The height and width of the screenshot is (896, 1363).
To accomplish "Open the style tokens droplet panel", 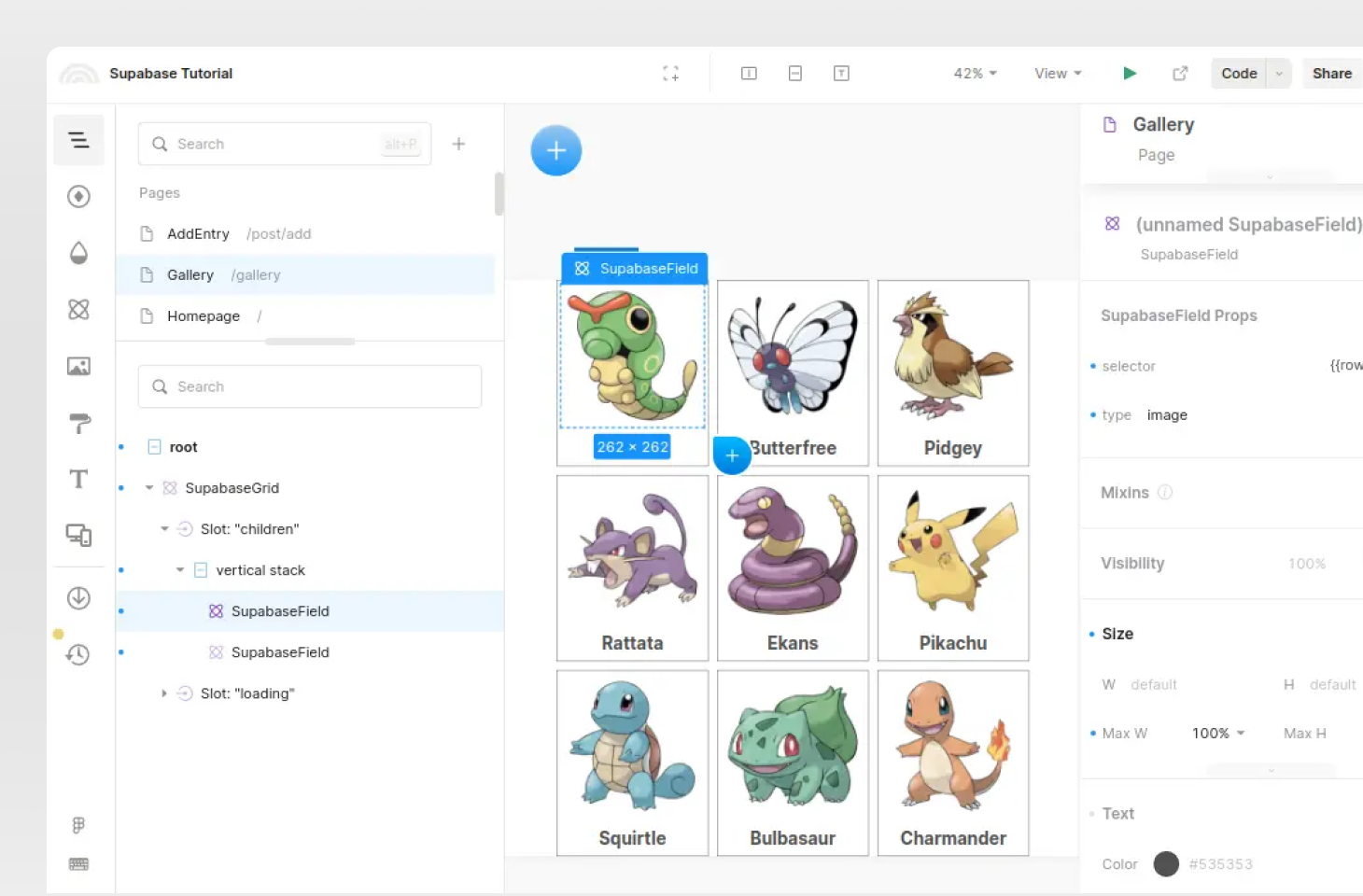I will pos(78,253).
